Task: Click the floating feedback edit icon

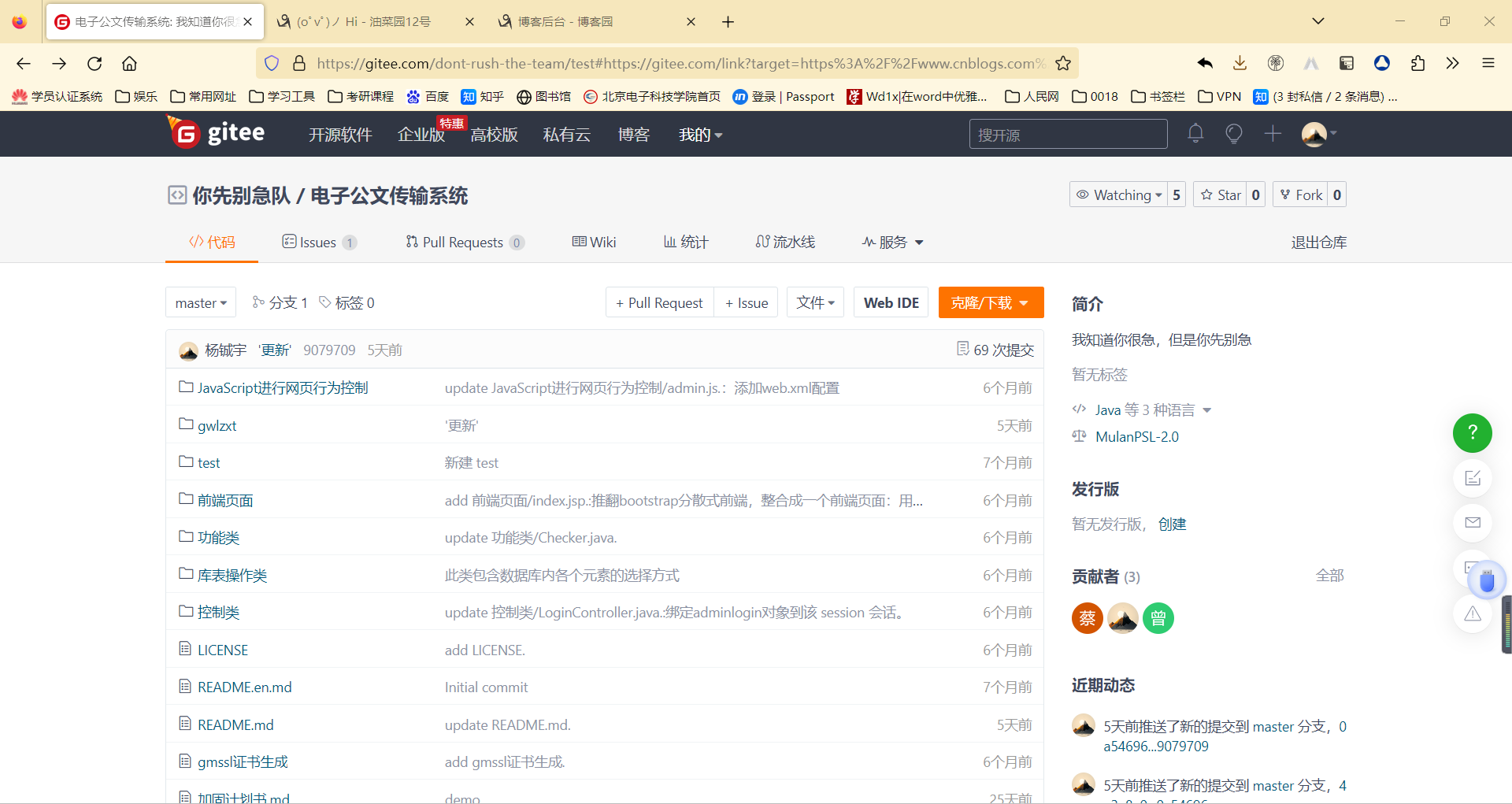Action: point(1473,478)
